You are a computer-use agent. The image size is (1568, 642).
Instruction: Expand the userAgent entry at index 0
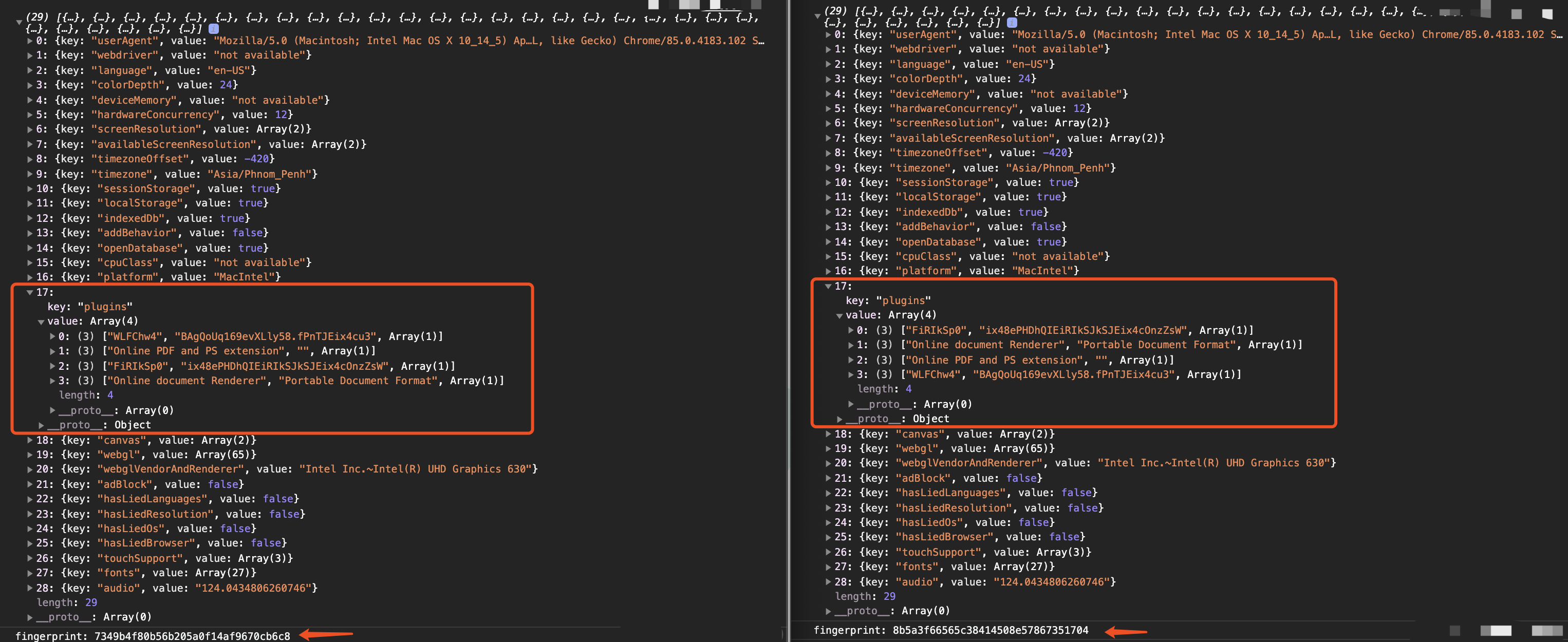click(x=29, y=41)
